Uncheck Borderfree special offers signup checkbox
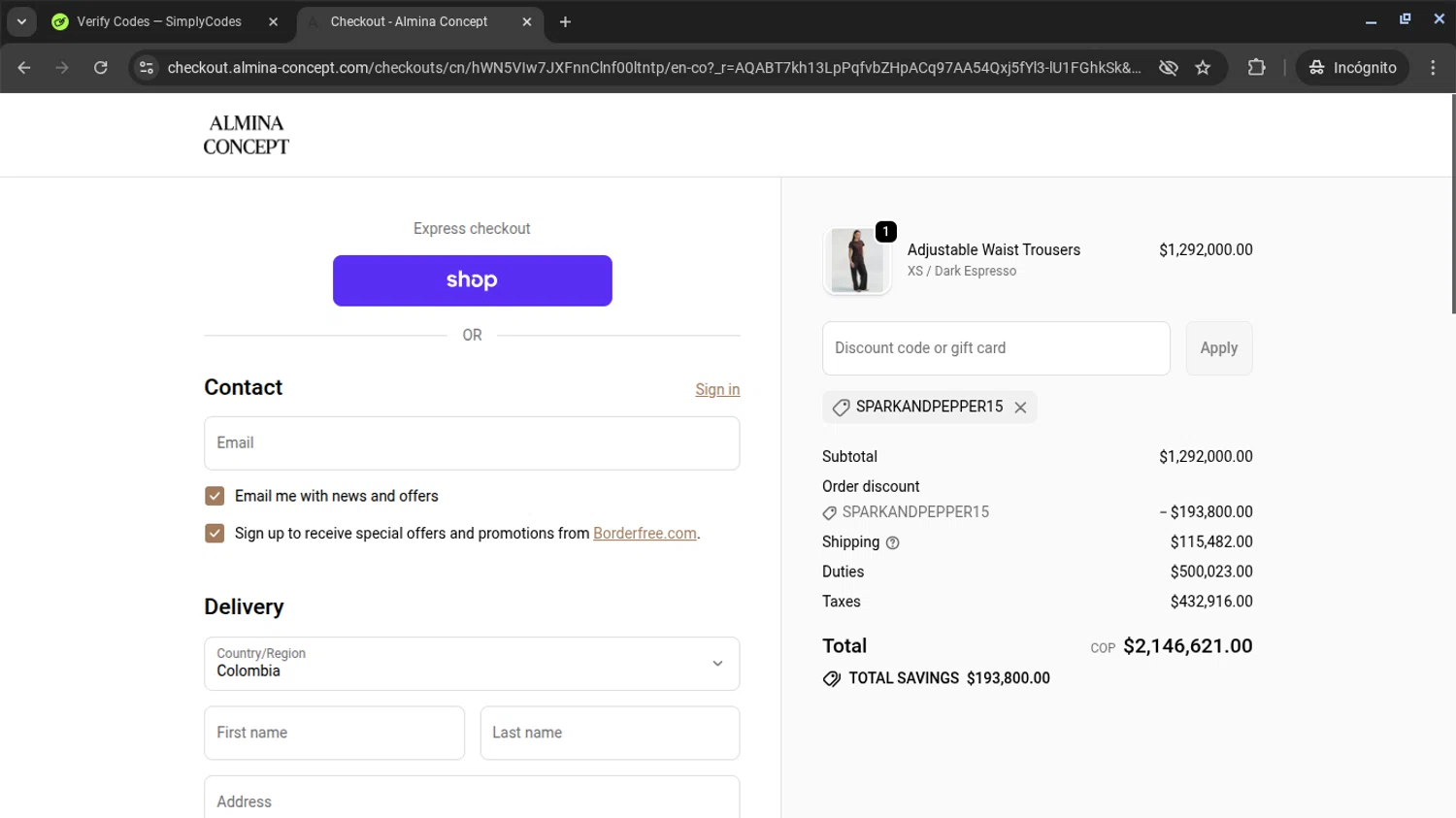The height and width of the screenshot is (818, 1456). [x=215, y=534]
